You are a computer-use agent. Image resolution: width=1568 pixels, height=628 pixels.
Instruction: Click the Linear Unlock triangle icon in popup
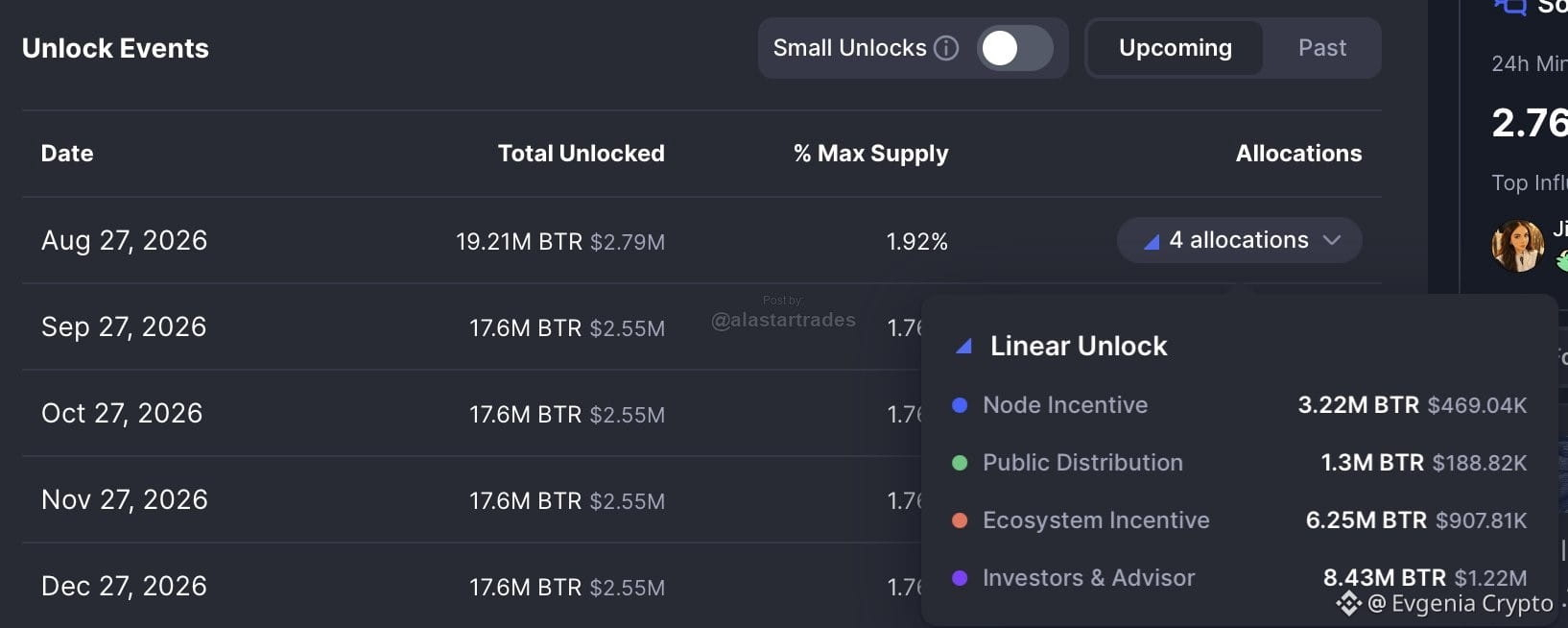pos(964,347)
